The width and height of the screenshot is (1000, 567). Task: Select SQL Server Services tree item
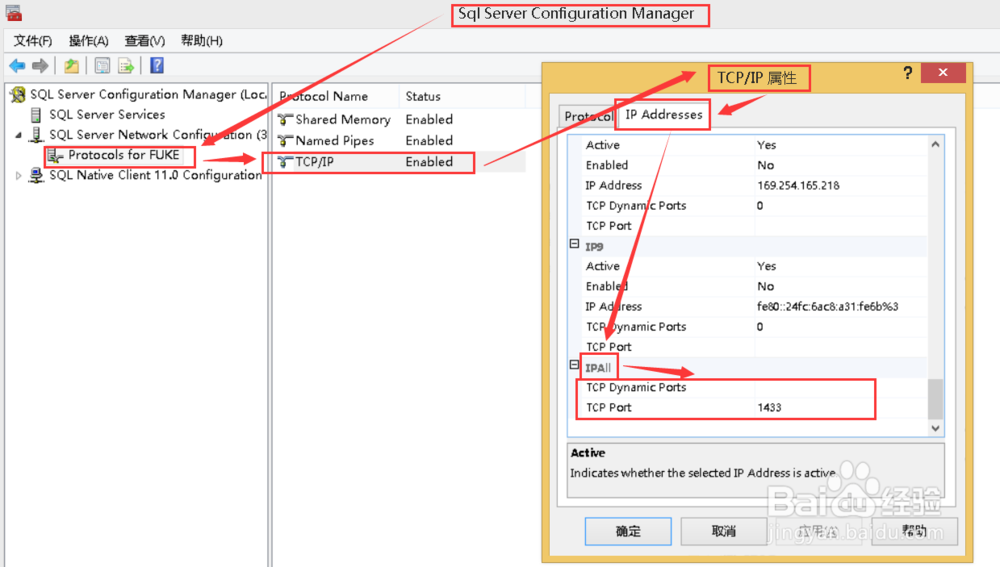[107, 115]
